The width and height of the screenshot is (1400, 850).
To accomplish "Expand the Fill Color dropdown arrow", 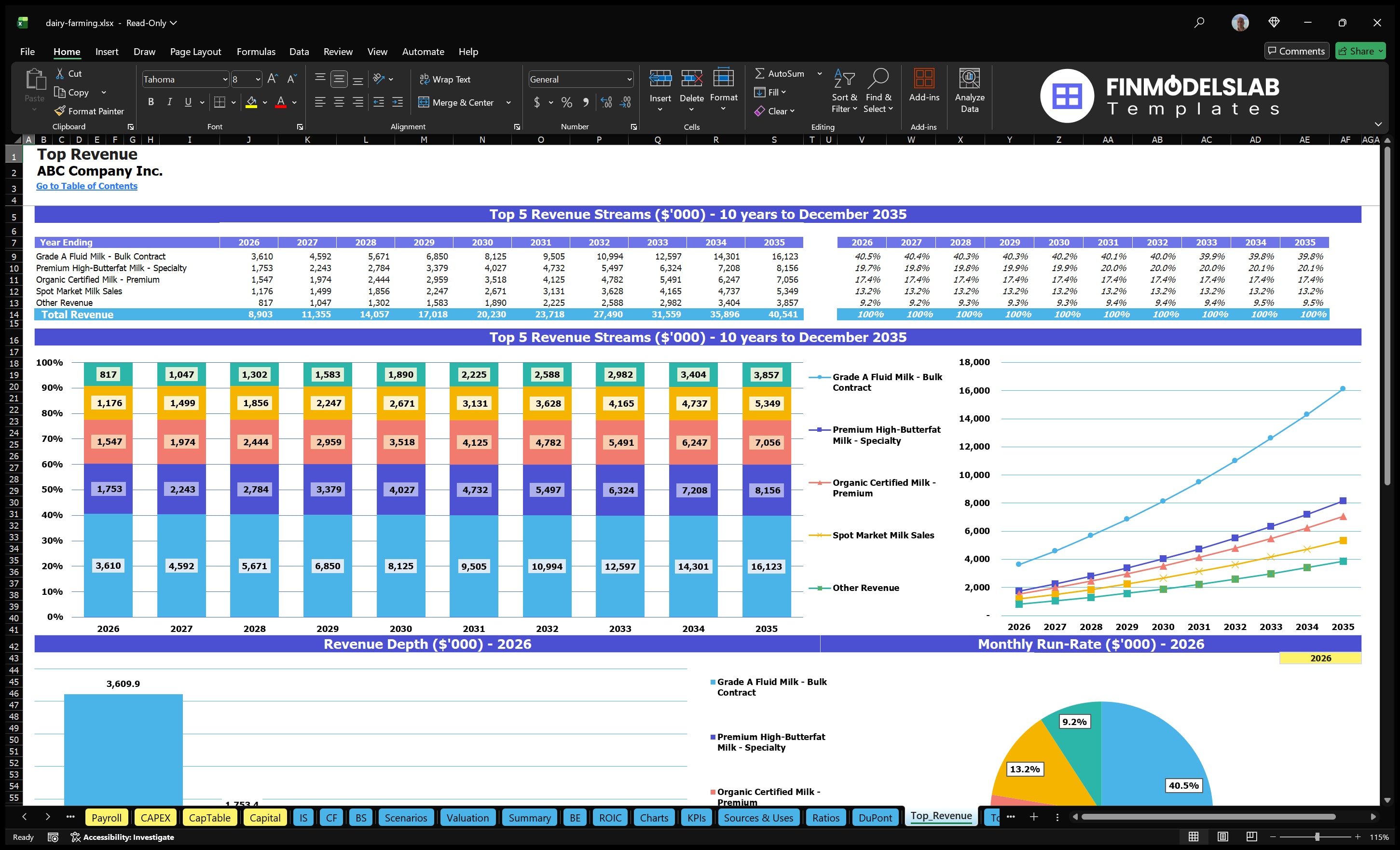I will click(264, 103).
